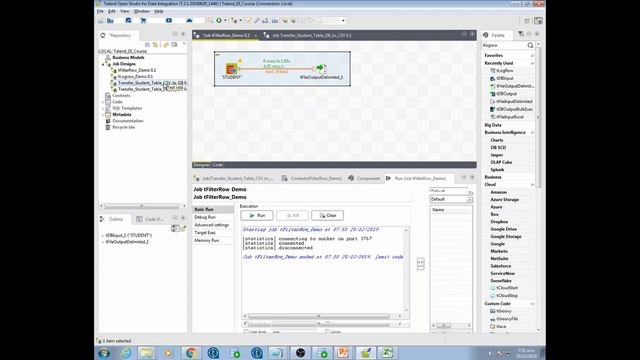
Task: Select Target Exec option
Action: (x=205, y=233)
